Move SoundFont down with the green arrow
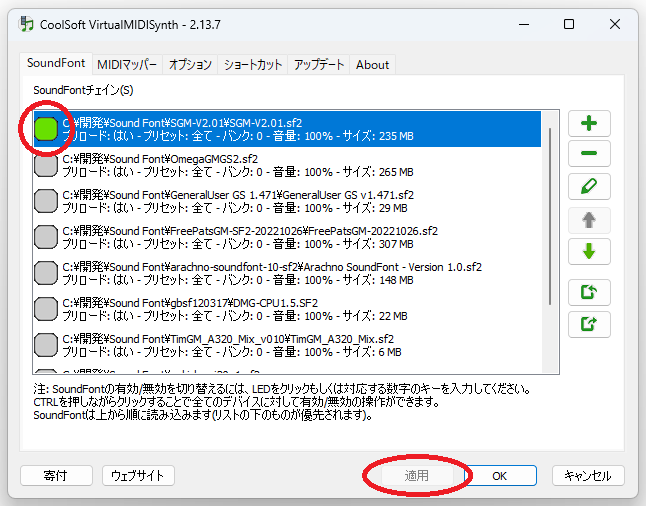The height and width of the screenshot is (506, 646). click(x=589, y=251)
